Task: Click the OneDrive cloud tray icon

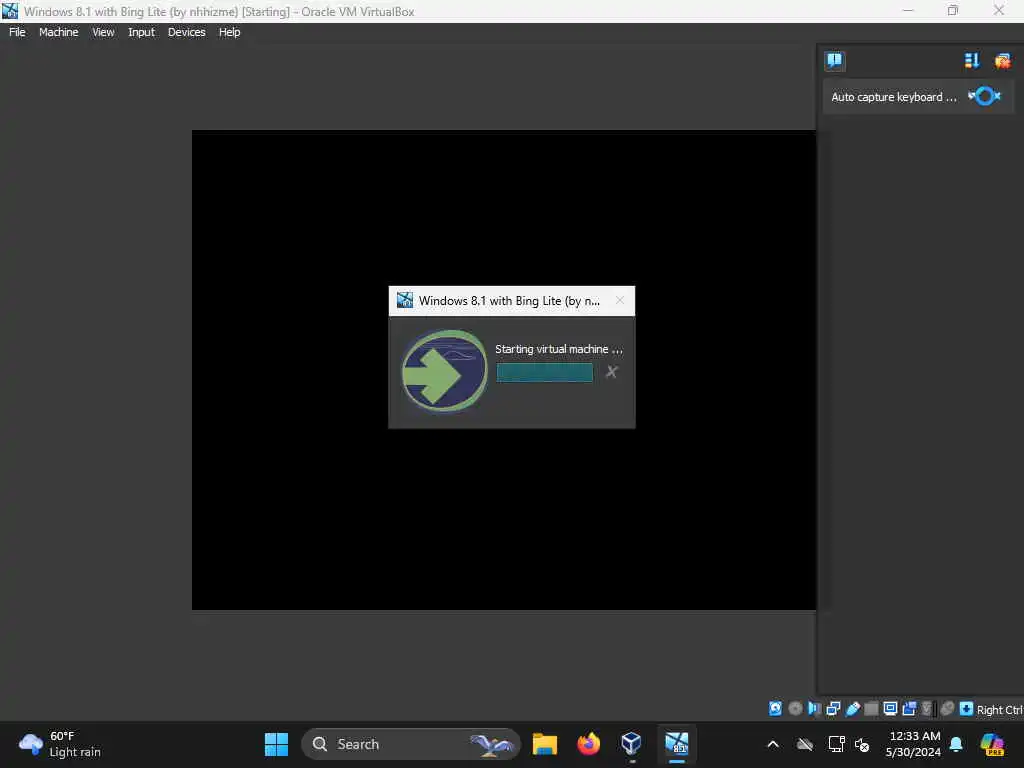Action: click(805, 744)
